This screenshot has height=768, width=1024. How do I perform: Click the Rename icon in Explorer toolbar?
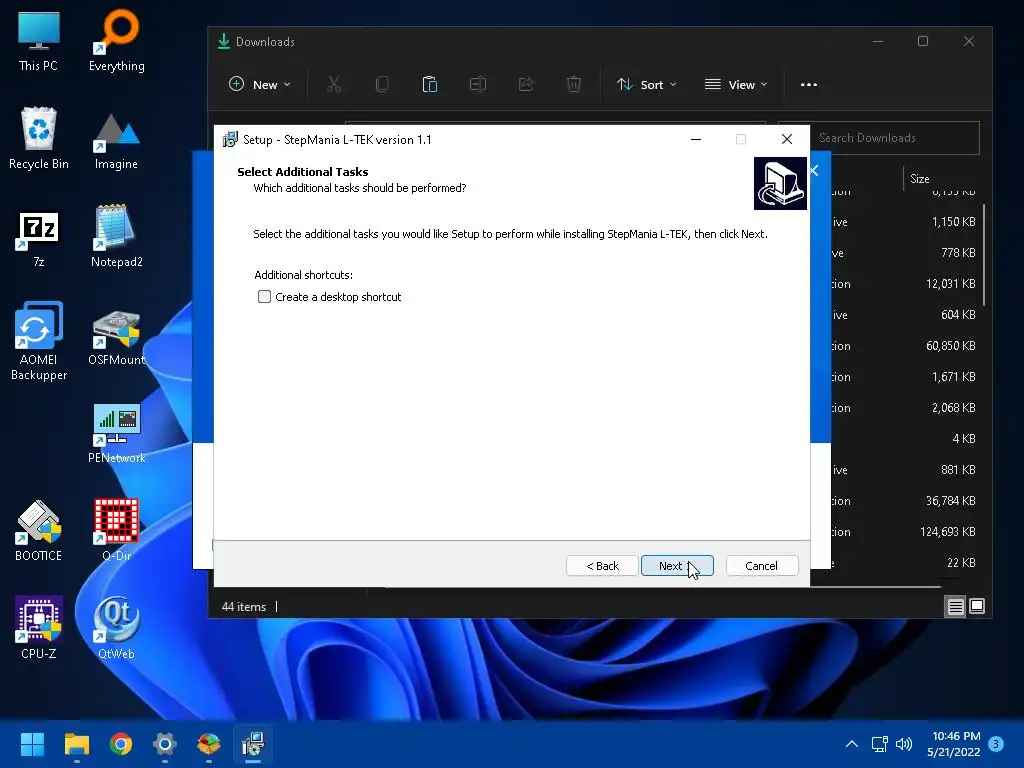click(x=477, y=84)
